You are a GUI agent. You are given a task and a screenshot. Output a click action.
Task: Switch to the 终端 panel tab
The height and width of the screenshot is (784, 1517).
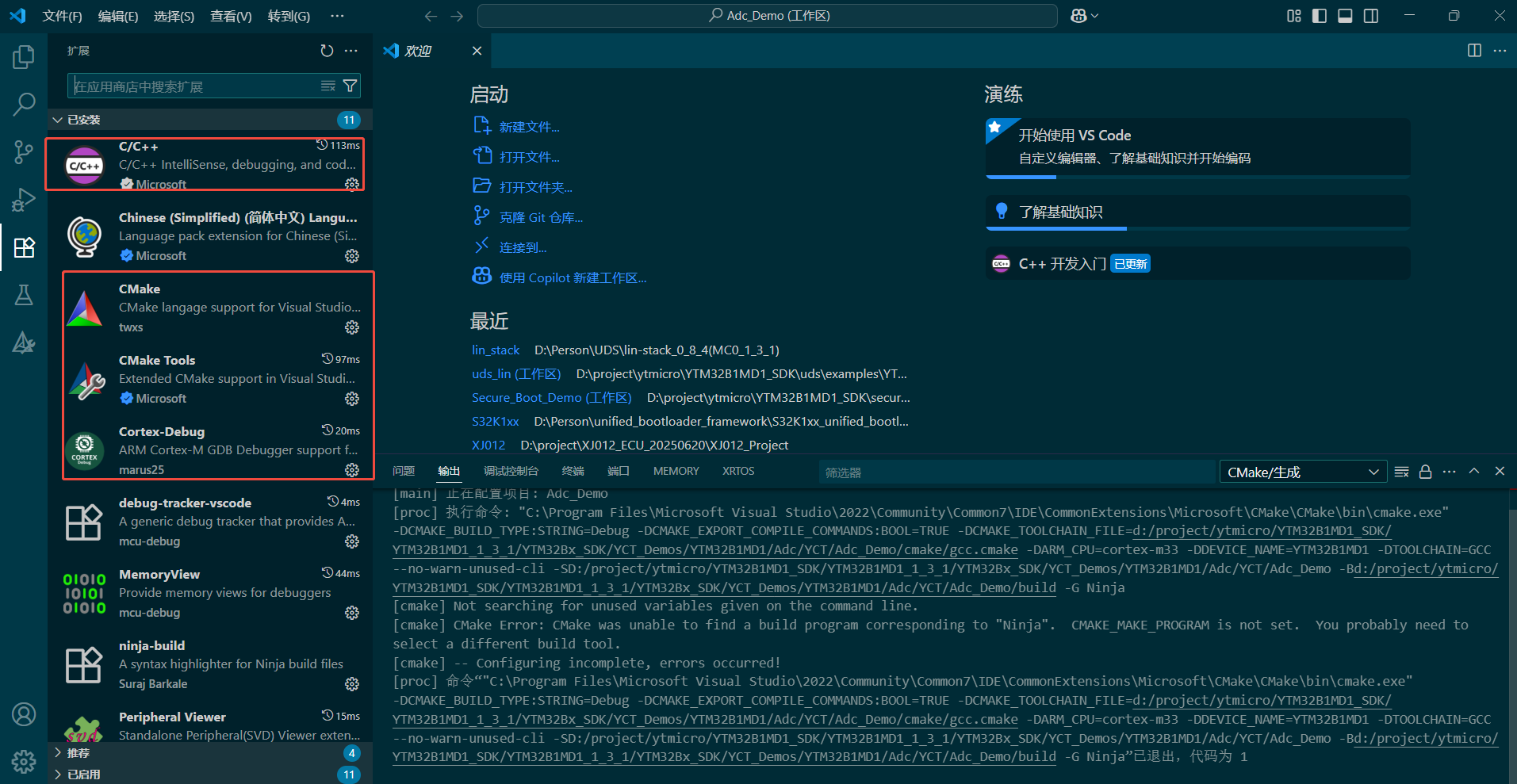click(x=573, y=471)
